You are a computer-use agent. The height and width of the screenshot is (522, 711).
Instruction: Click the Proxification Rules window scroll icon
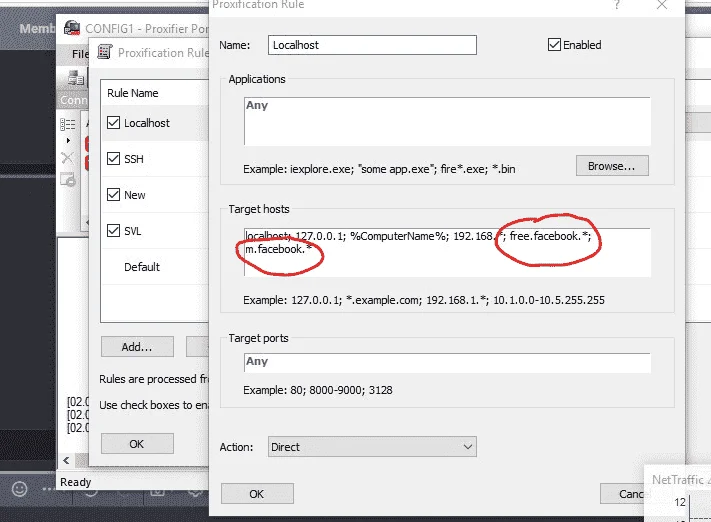pos(105,52)
